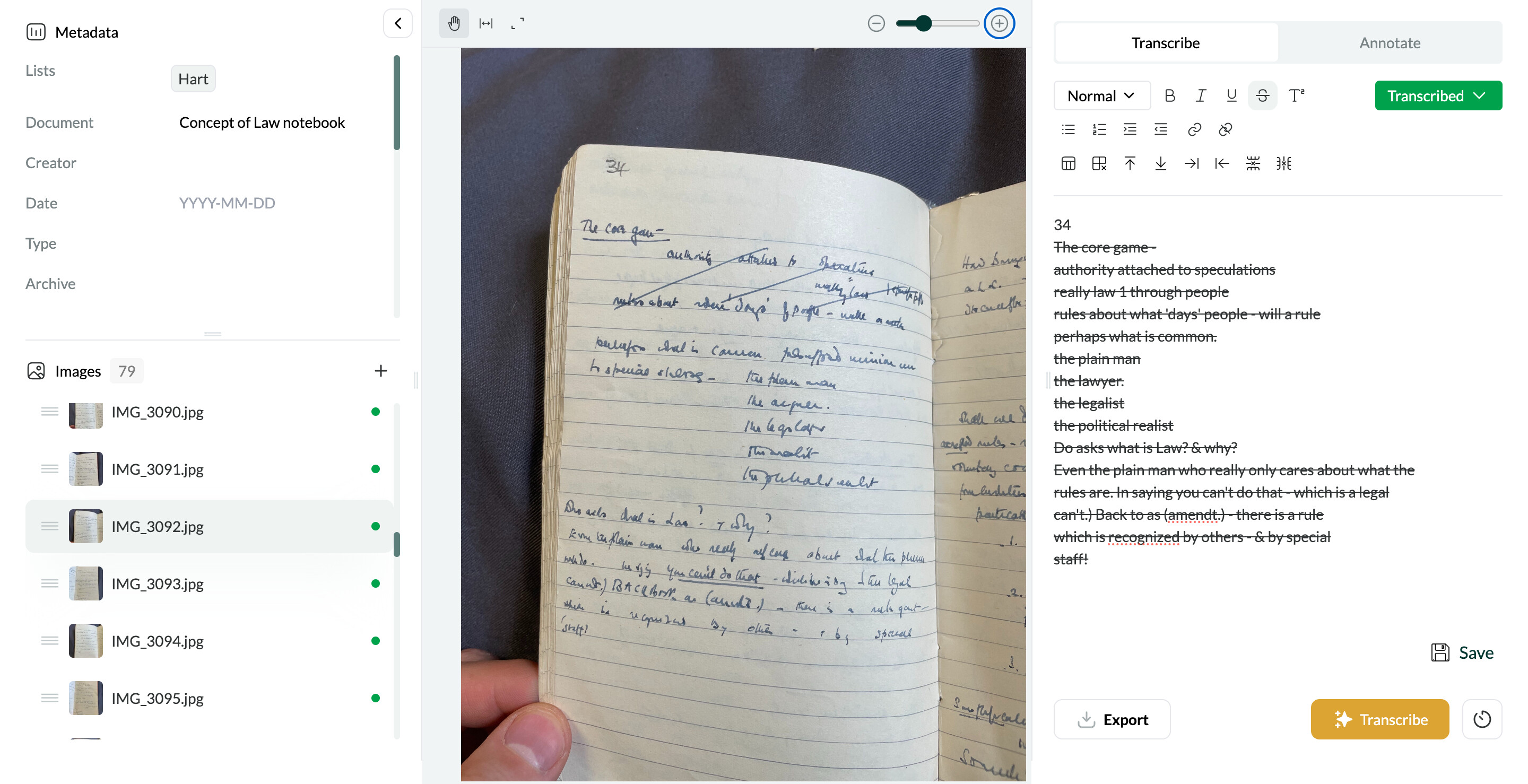Switch to the Annotate tab
Screen dimensions: 1528x784
point(1389,42)
